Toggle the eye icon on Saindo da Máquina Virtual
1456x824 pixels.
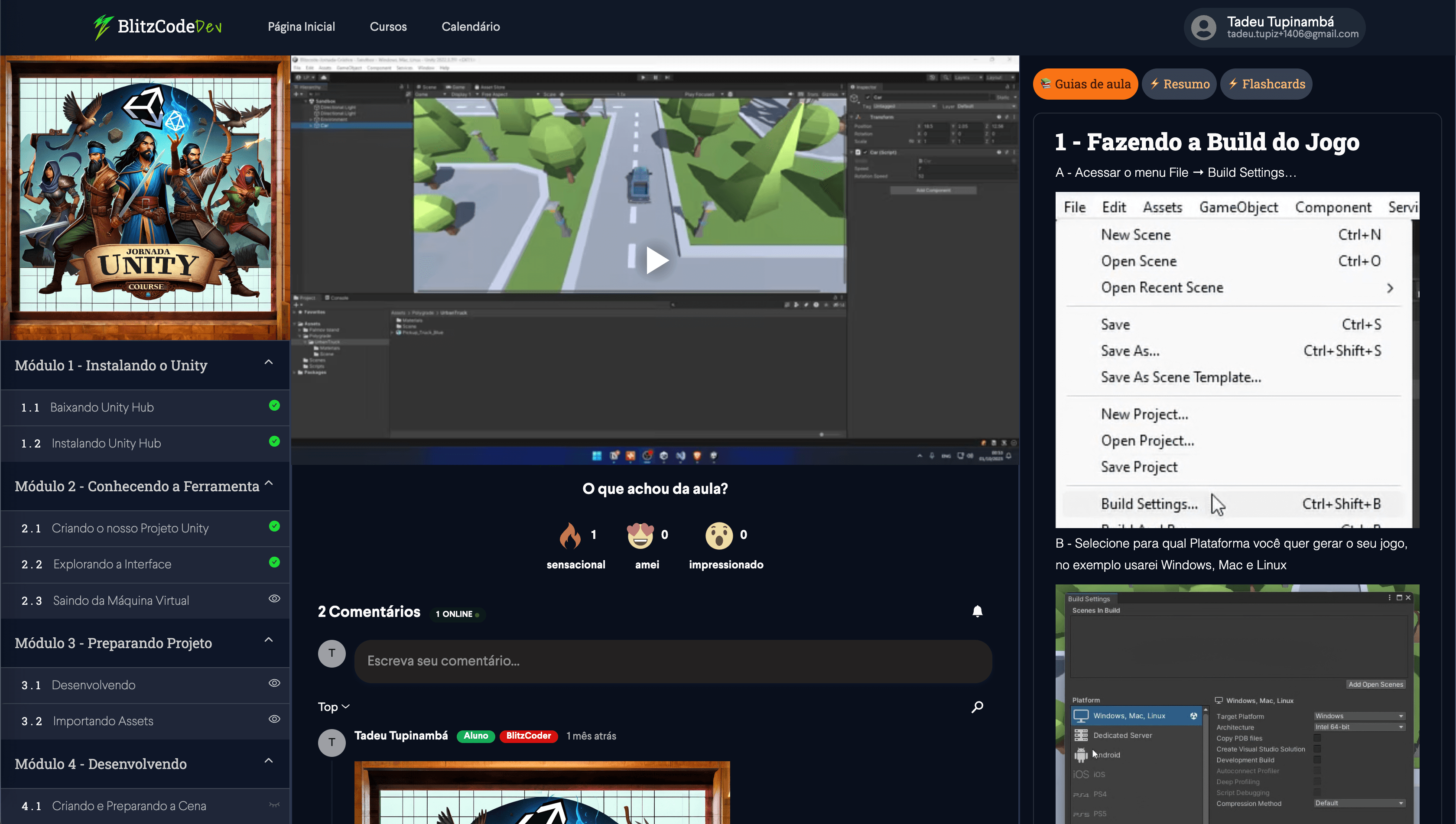click(x=274, y=599)
